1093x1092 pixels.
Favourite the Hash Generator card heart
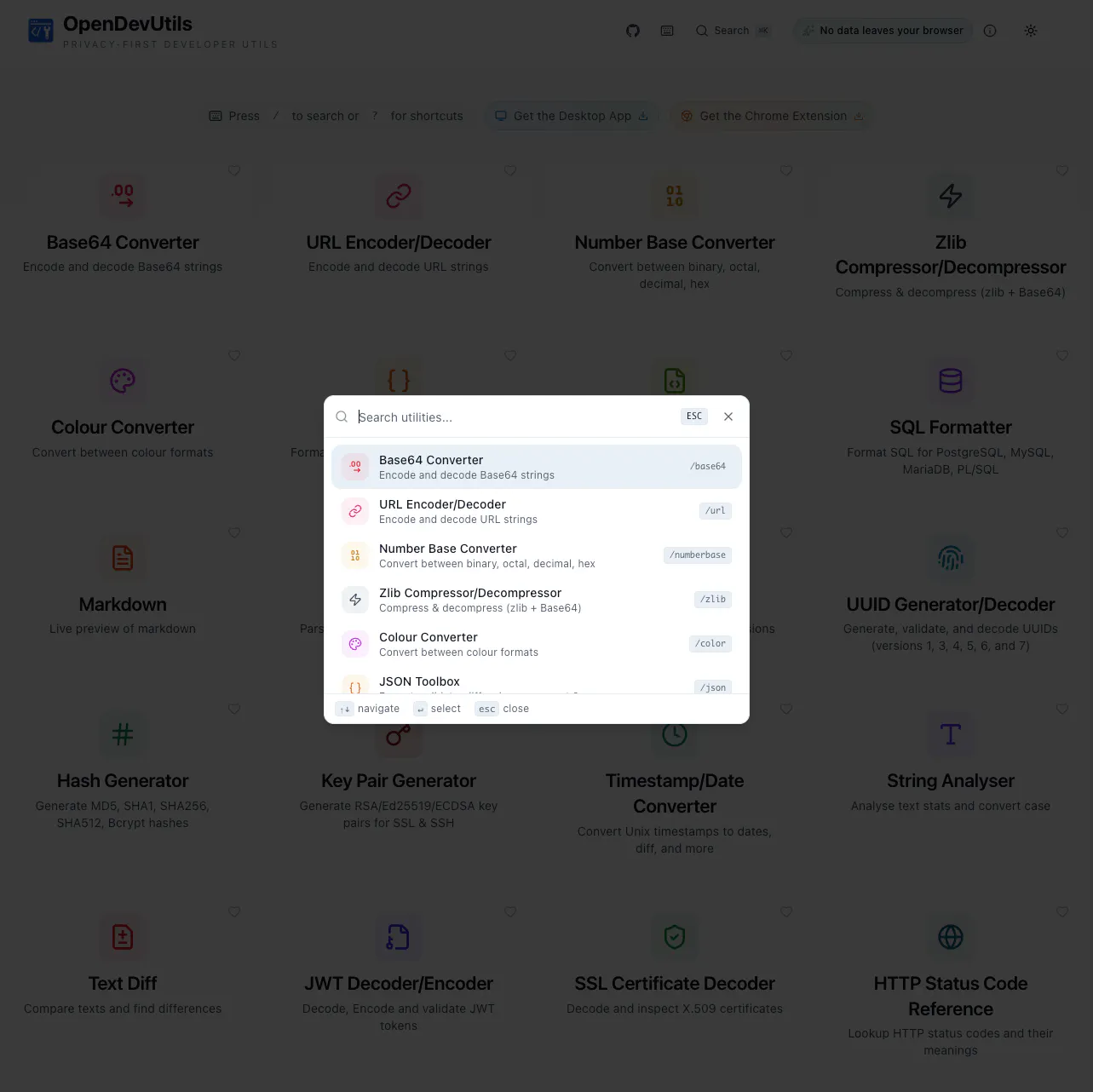tap(234, 709)
